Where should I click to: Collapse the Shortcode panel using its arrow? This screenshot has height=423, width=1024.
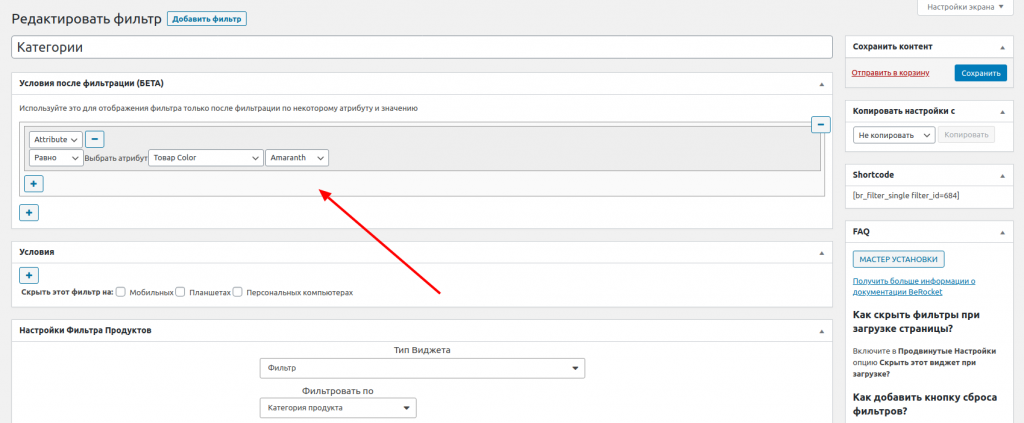pos(1001,173)
